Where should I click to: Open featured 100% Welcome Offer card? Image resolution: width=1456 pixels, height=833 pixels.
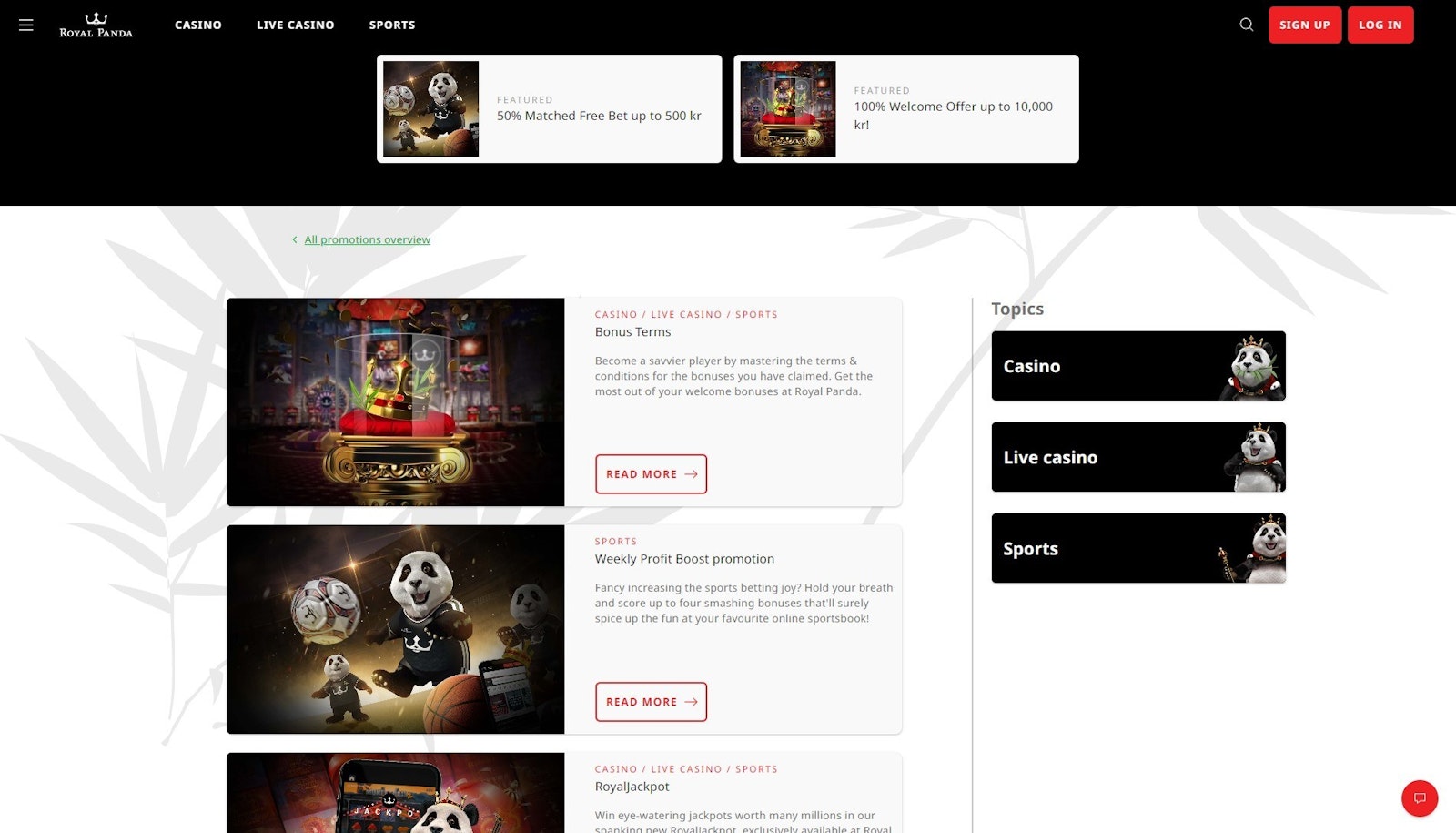coord(906,109)
